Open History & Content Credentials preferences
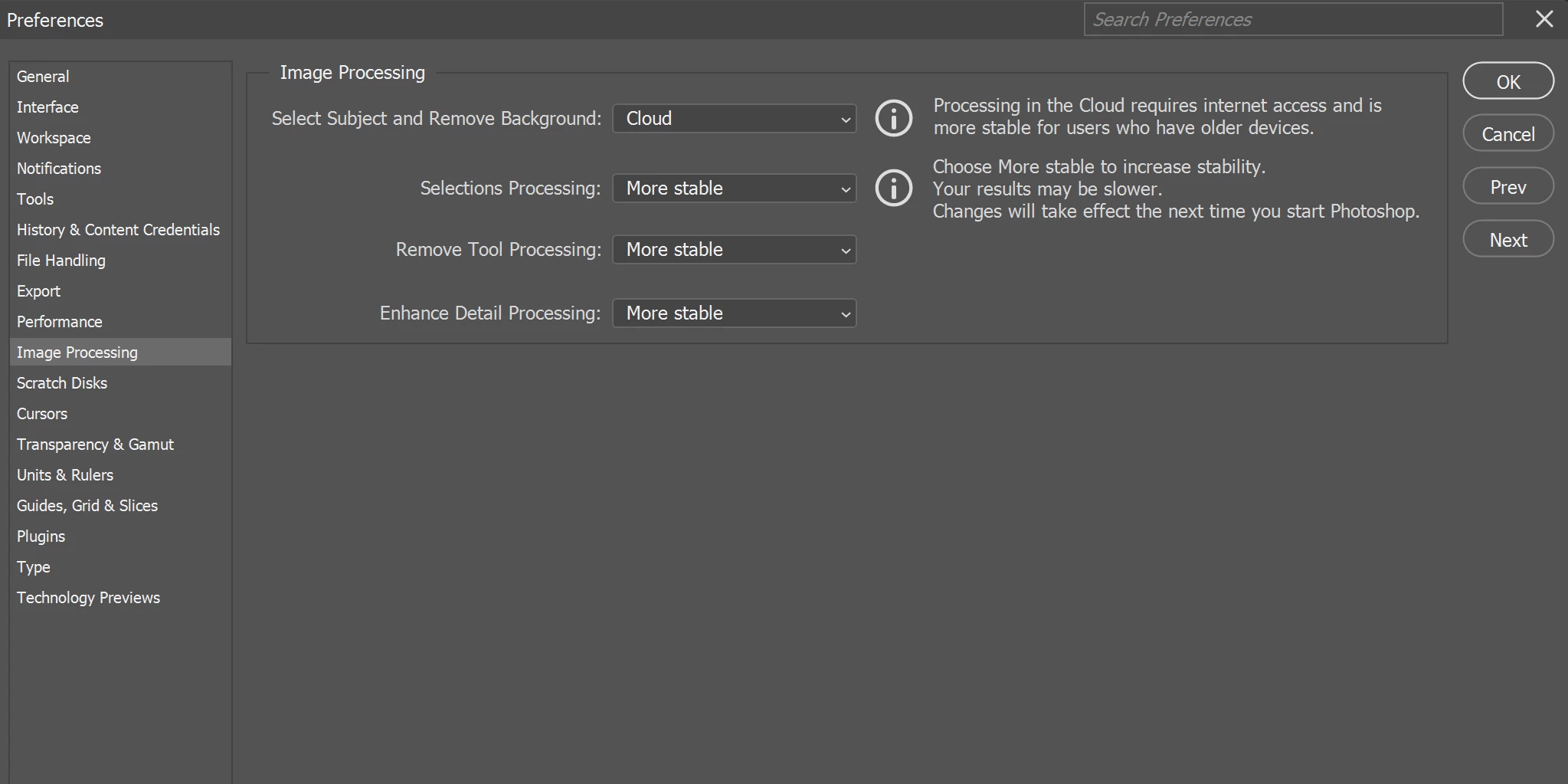This screenshot has width=1568, height=784. (120, 230)
